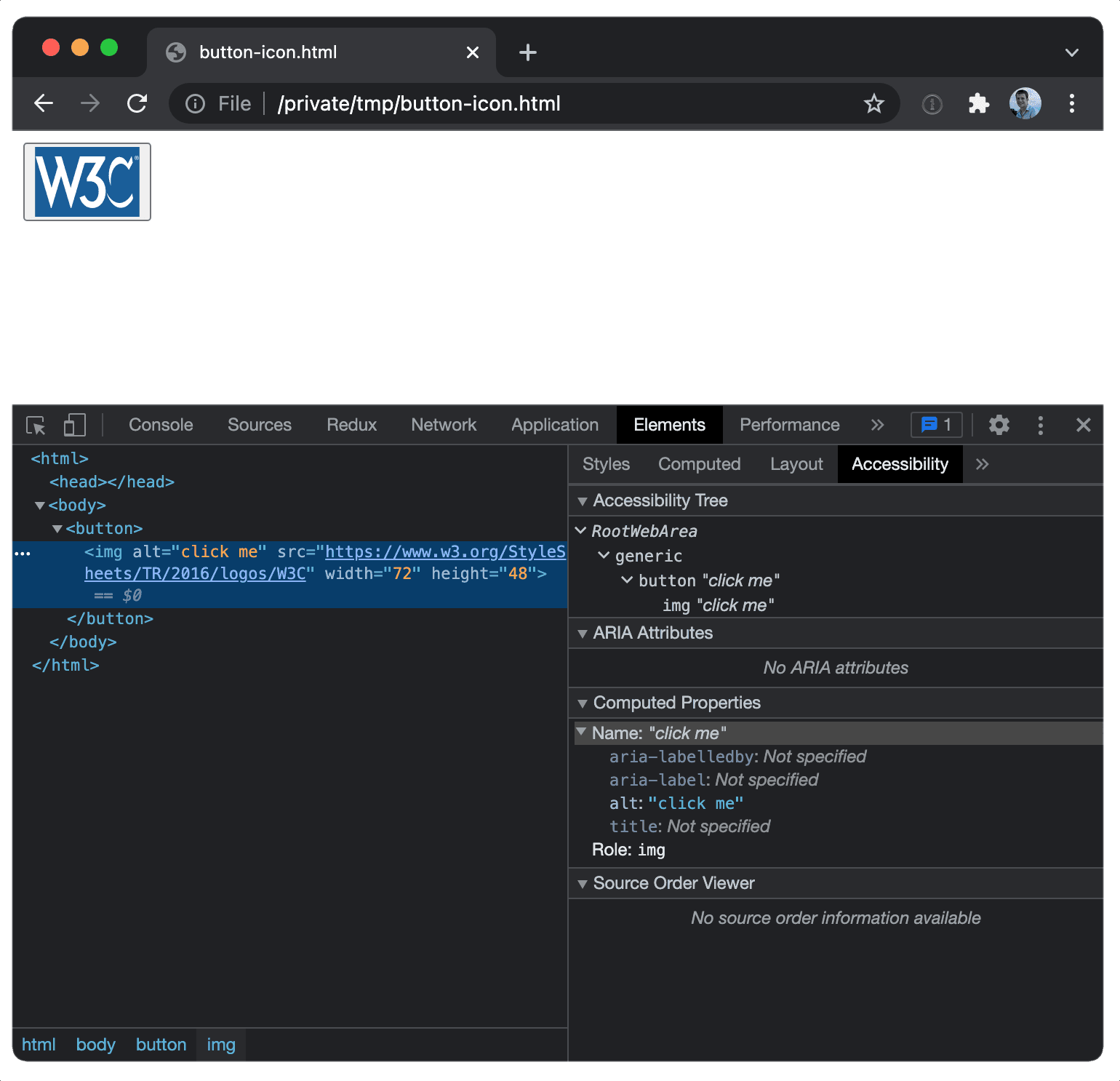Viewport: 1120px width, 1081px height.
Task: Open the Redux tab
Action: (352, 425)
